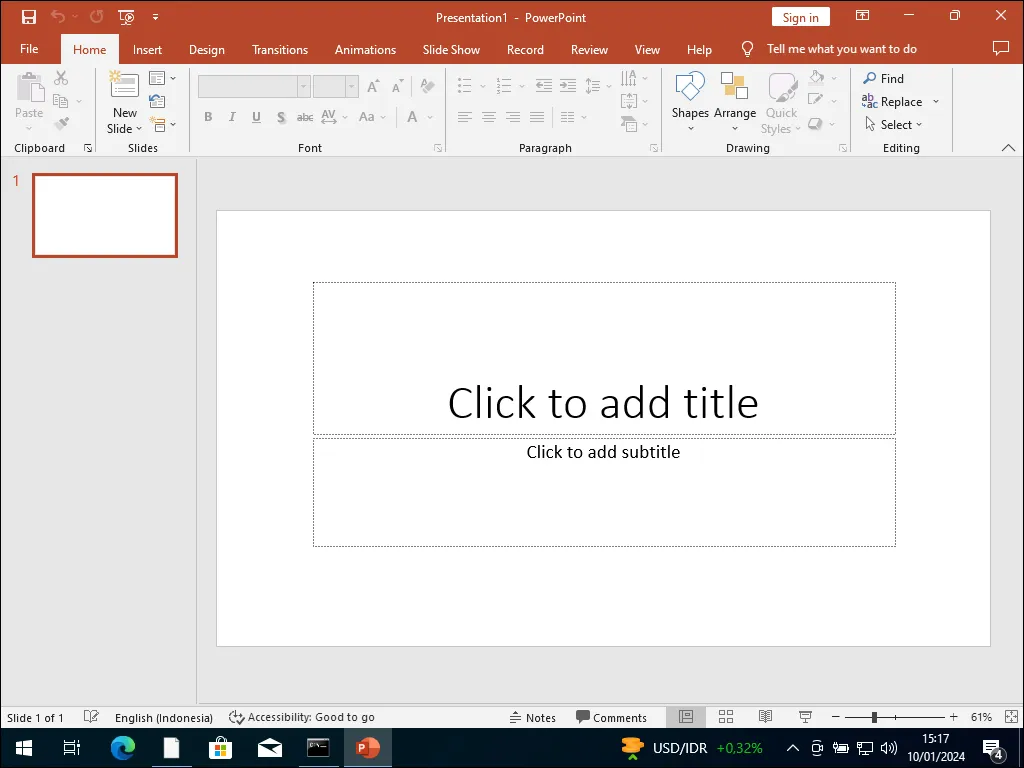
Task: Collapse the ribbon with the chevron
Action: click(x=1008, y=148)
